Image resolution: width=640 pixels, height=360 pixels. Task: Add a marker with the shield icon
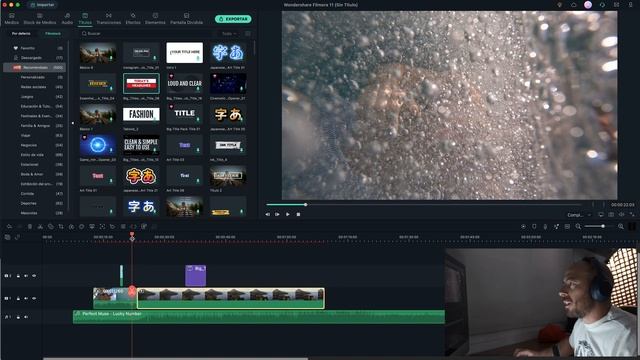tap(534, 227)
